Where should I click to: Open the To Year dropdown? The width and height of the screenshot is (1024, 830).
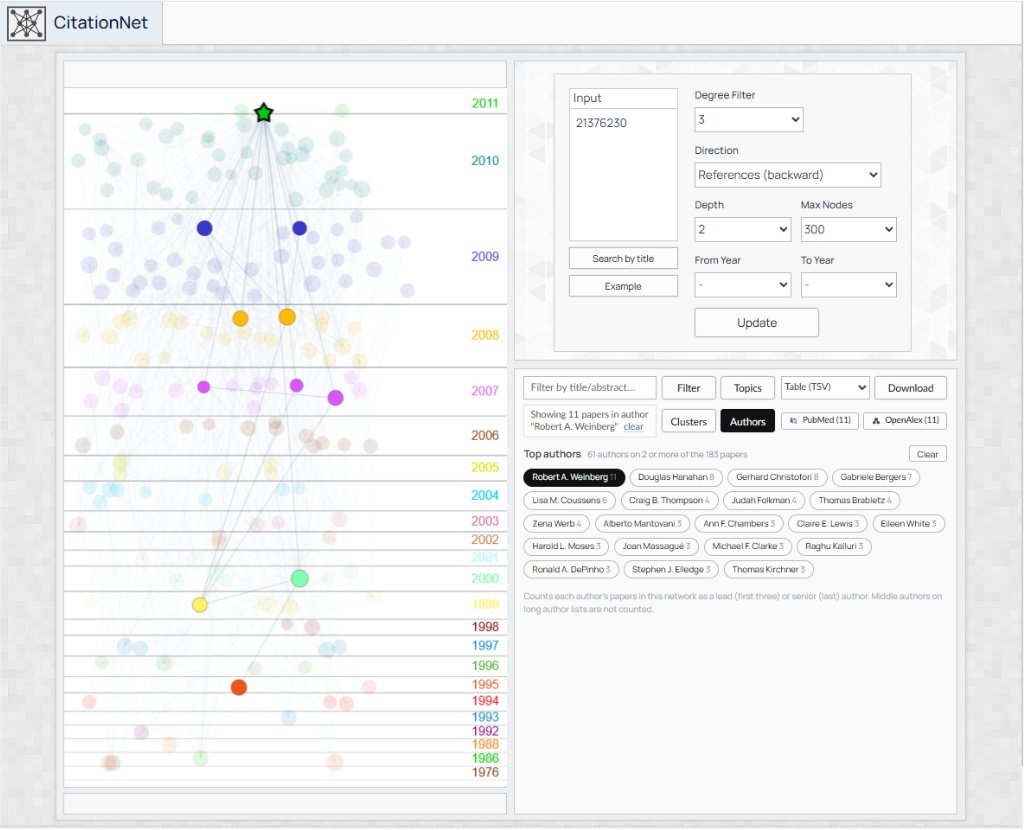pos(848,285)
